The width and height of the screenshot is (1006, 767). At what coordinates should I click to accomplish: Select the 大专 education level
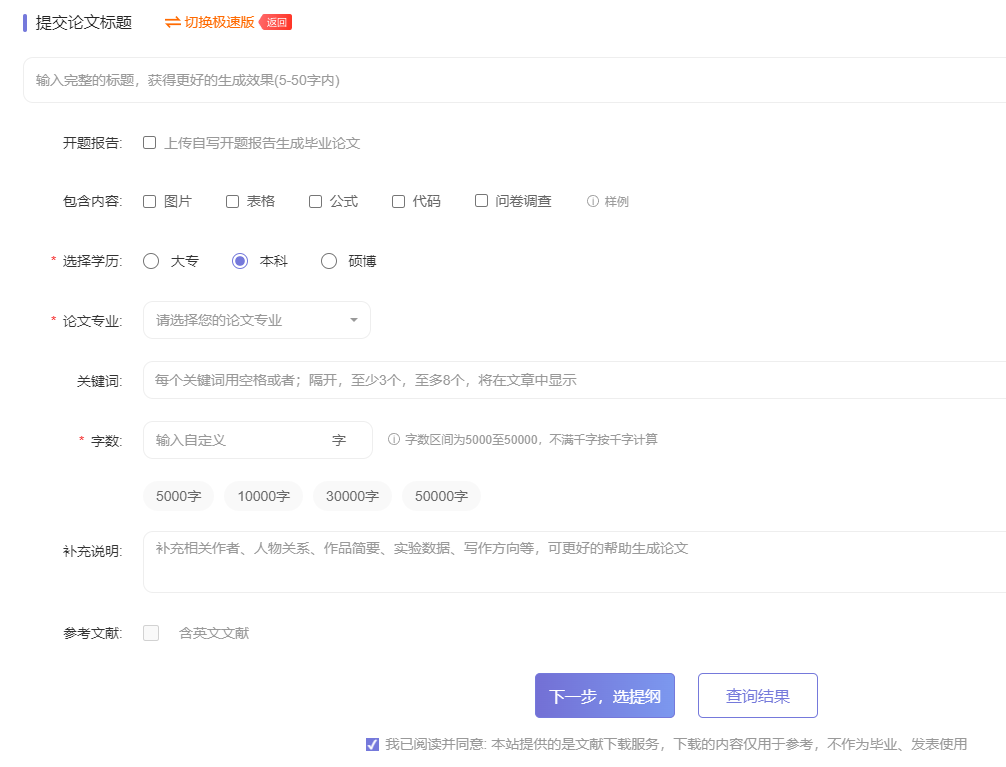tap(150, 260)
